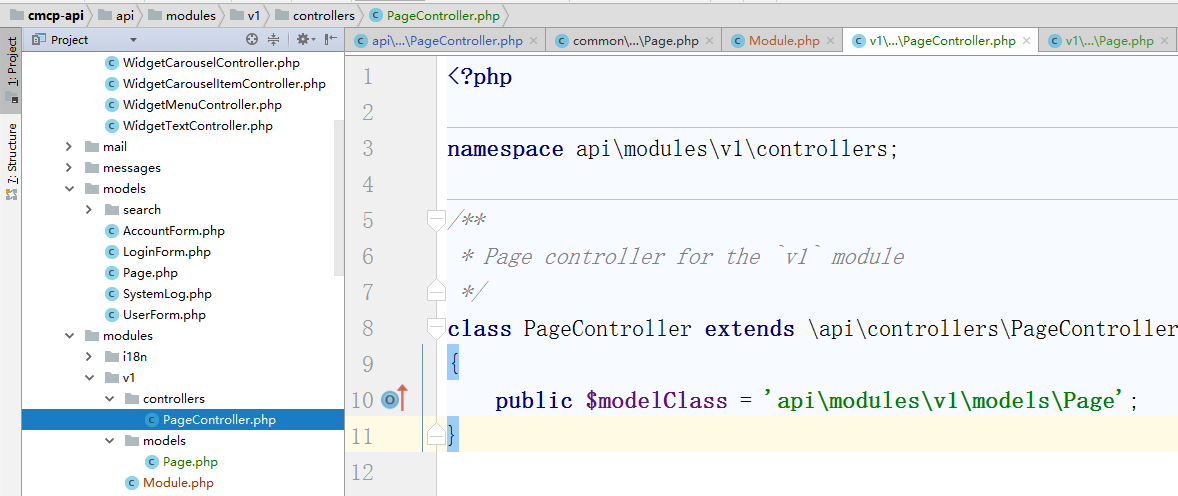Select WidgetTextController.php in tree
The image size is (1178, 496).
[189, 126]
